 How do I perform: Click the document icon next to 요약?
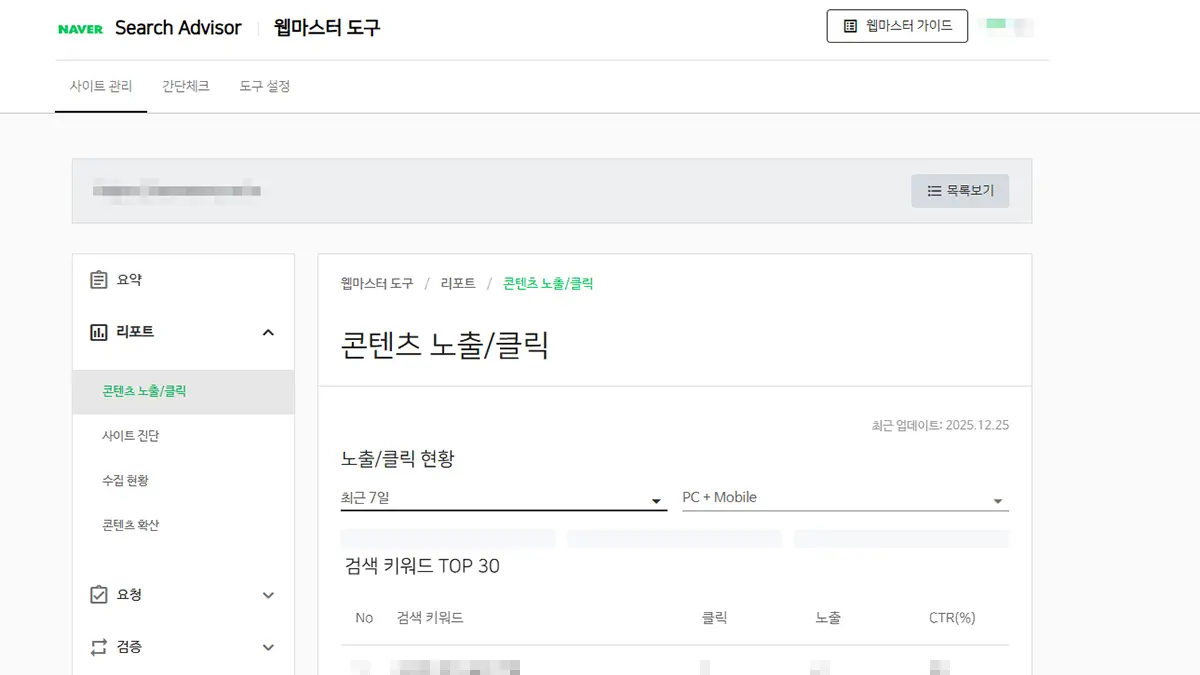pyautogui.click(x=96, y=279)
